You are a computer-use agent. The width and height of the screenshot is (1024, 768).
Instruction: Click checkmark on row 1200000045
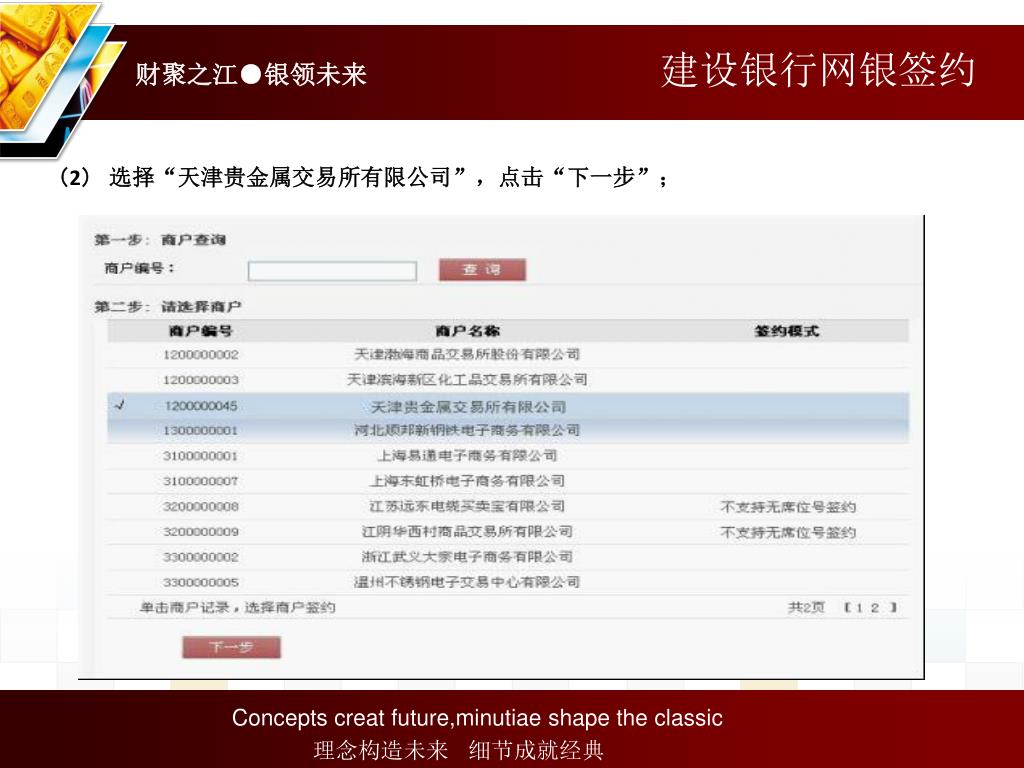(120, 405)
